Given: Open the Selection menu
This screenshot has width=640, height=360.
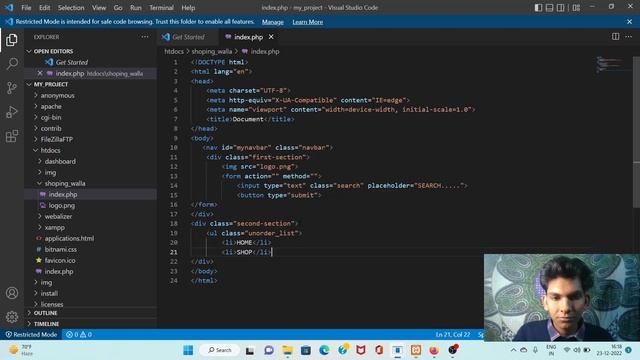Looking at the screenshot, I should click(71, 8).
